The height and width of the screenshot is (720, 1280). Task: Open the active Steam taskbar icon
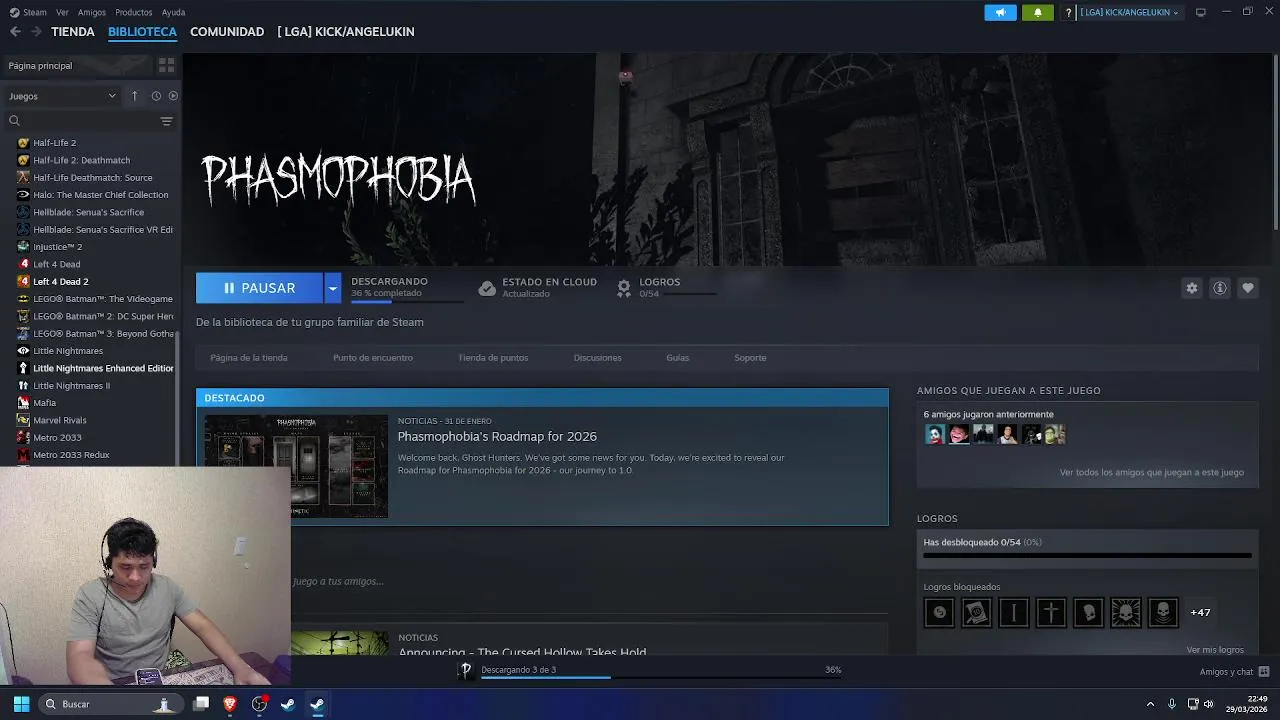point(316,704)
